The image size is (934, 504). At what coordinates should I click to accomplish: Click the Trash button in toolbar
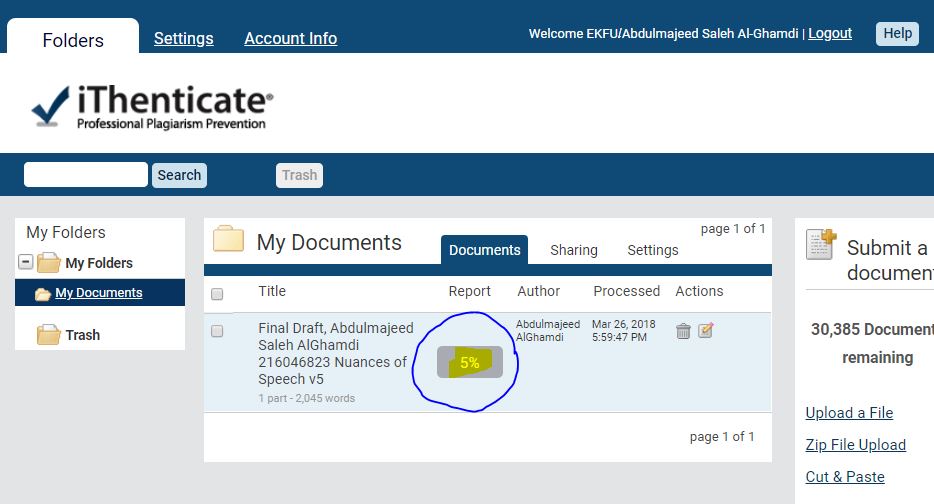point(300,175)
